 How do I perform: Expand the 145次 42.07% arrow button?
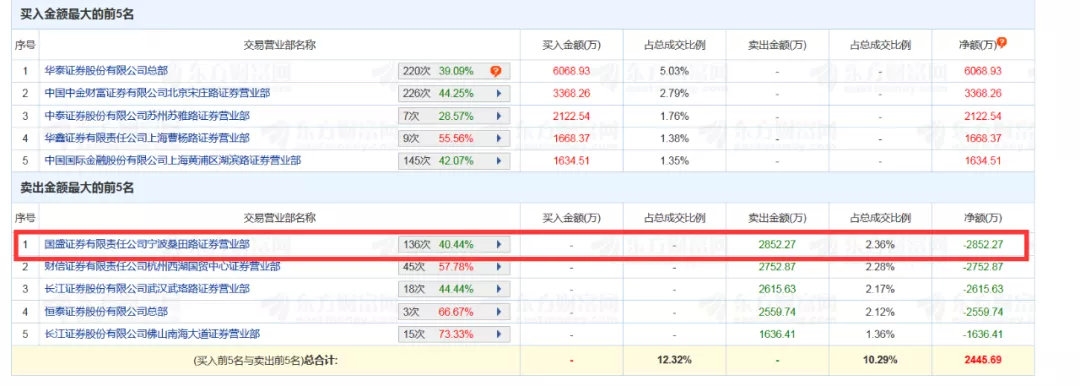tap(498, 161)
